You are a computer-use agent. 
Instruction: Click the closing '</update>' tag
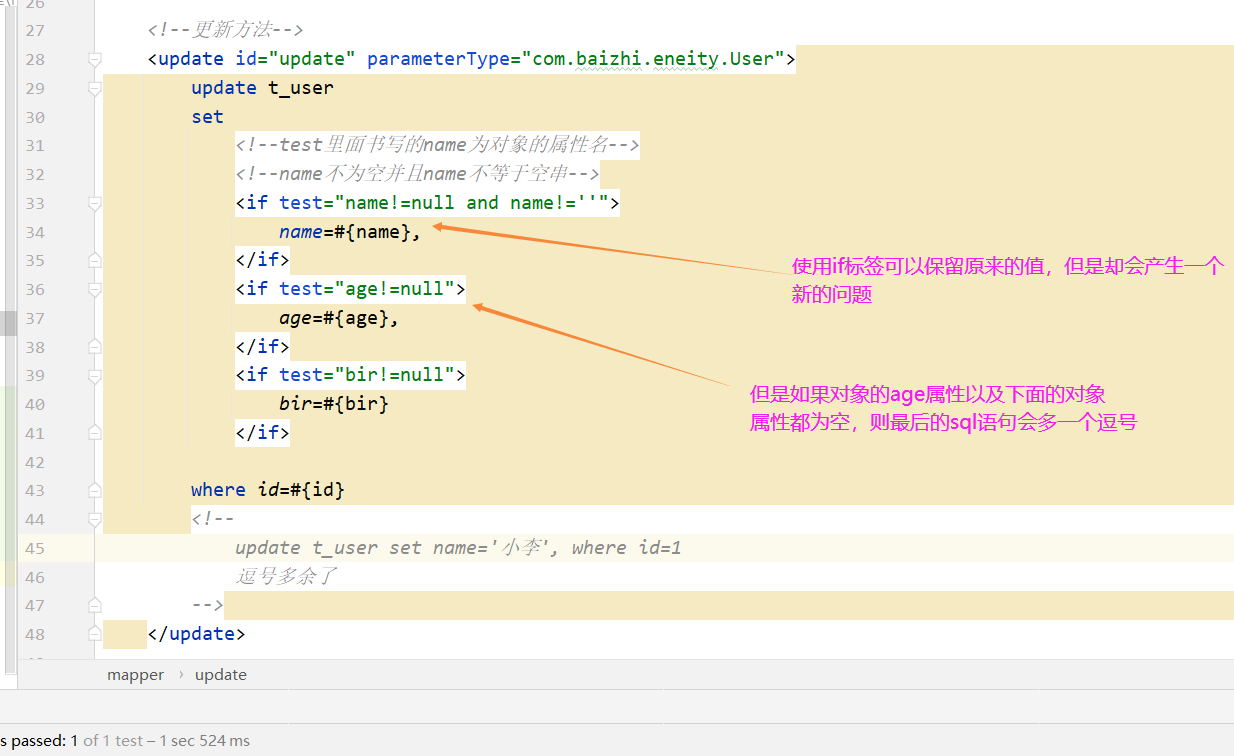pos(196,634)
